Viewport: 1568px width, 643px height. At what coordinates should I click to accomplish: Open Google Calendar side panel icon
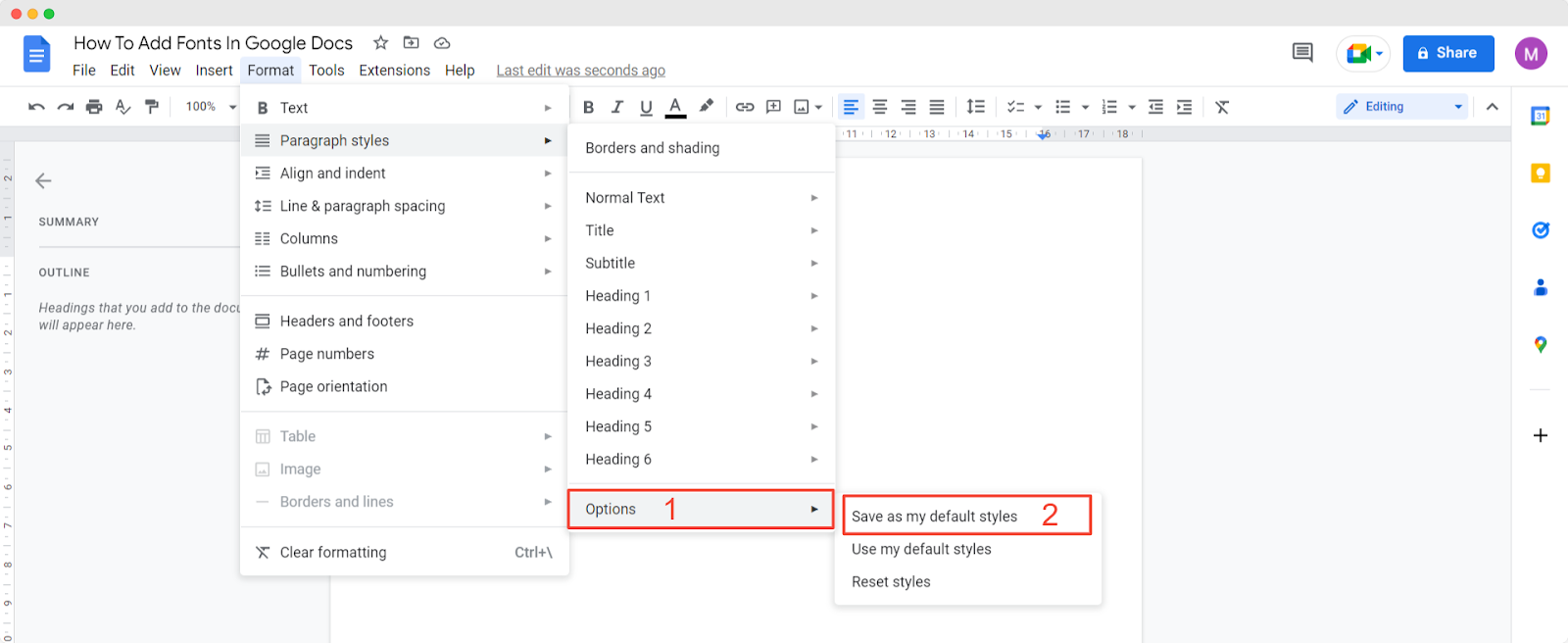[1540, 116]
